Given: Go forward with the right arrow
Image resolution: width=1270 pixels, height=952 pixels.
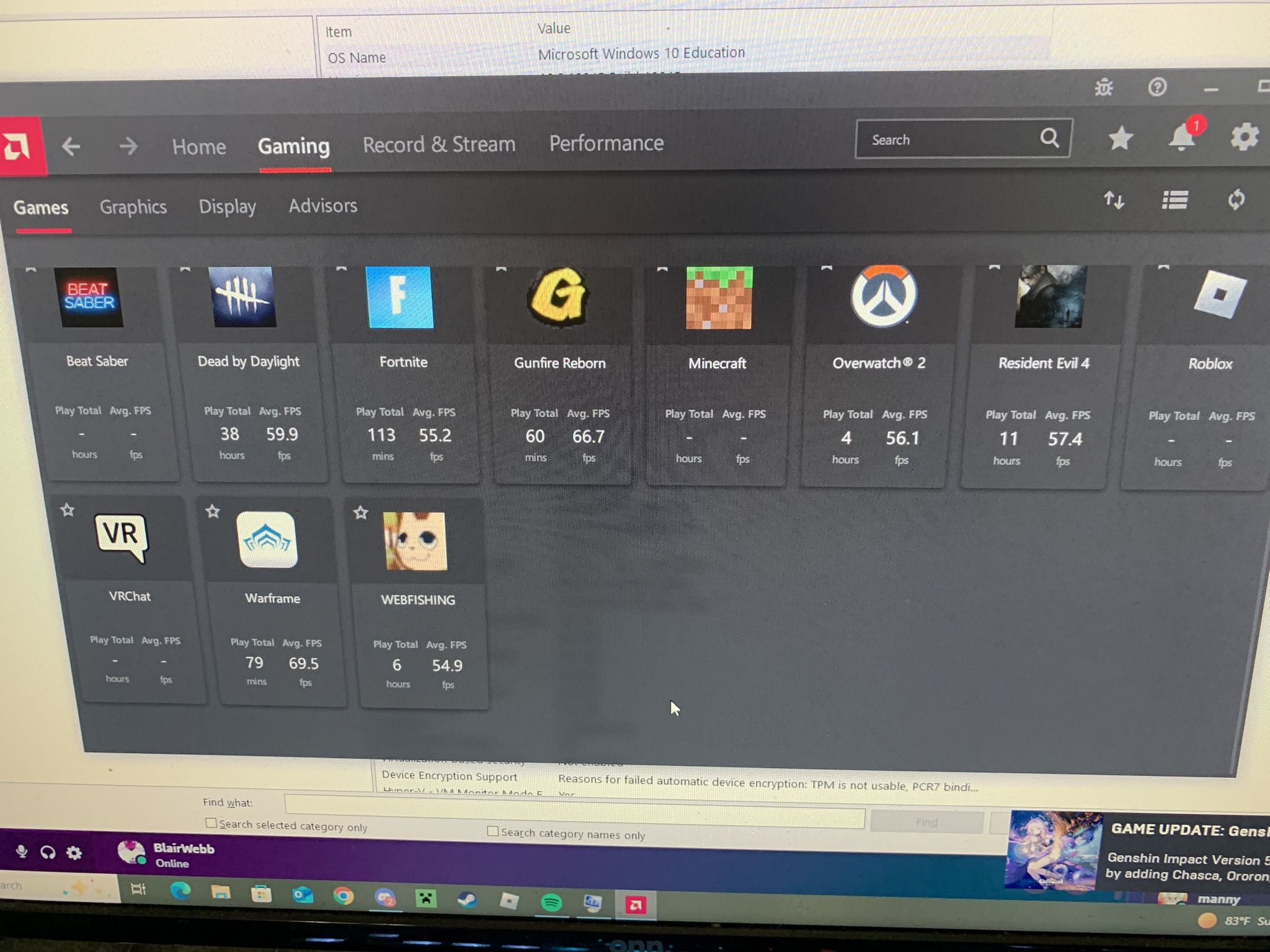Looking at the screenshot, I should coord(128,146).
